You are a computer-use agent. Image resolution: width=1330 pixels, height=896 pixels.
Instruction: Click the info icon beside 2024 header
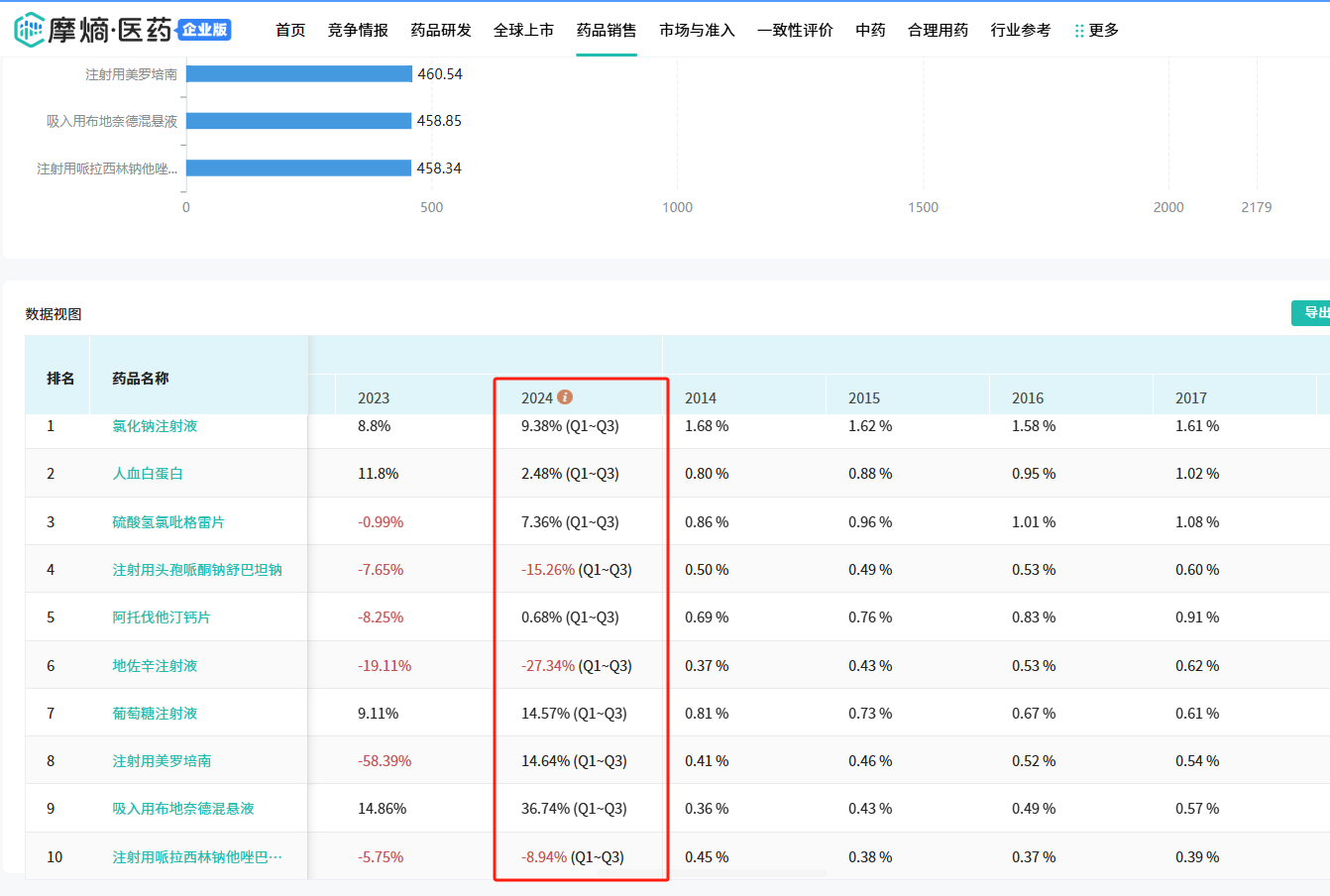coord(565,397)
